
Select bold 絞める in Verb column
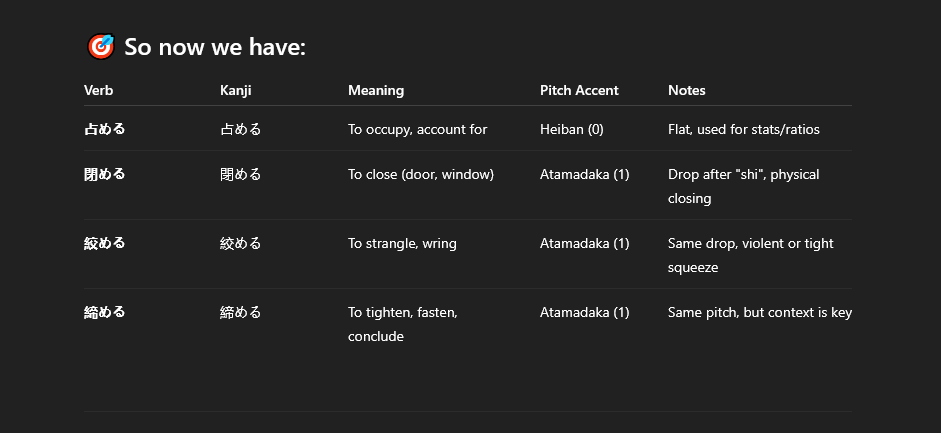[104, 243]
